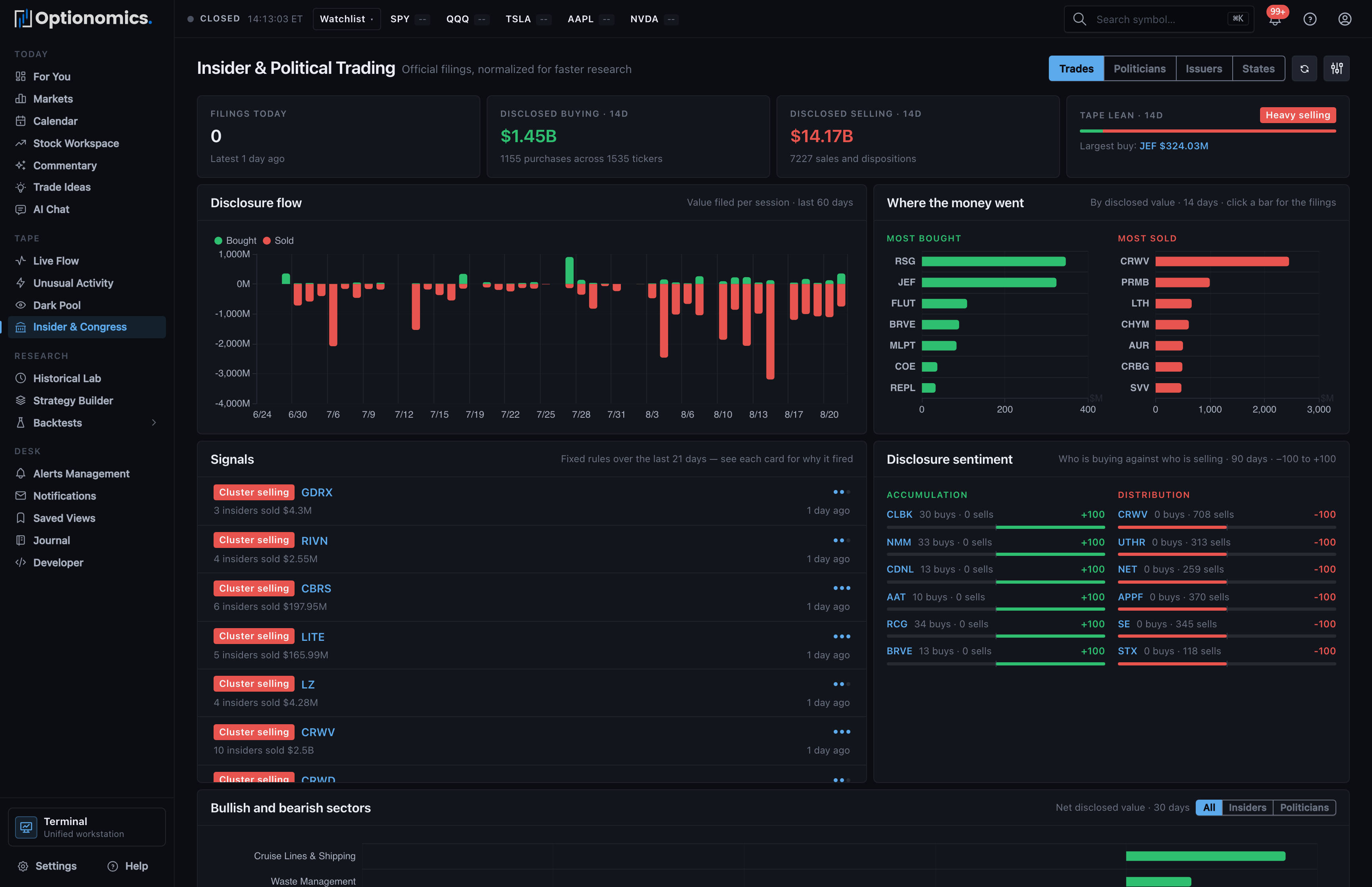Image resolution: width=1372 pixels, height=887 pixels.
Task: Select the Insiders sector filter
Action: (x=1247, y=808)
